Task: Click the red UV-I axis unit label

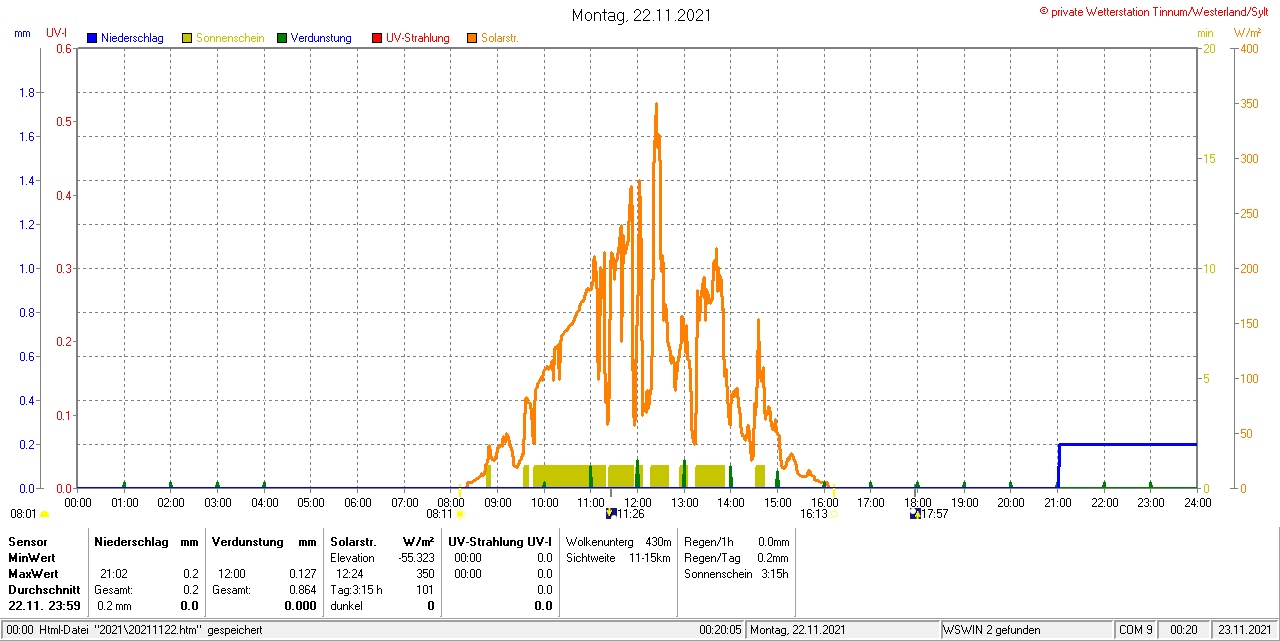Action: click(x=56, y=33)
